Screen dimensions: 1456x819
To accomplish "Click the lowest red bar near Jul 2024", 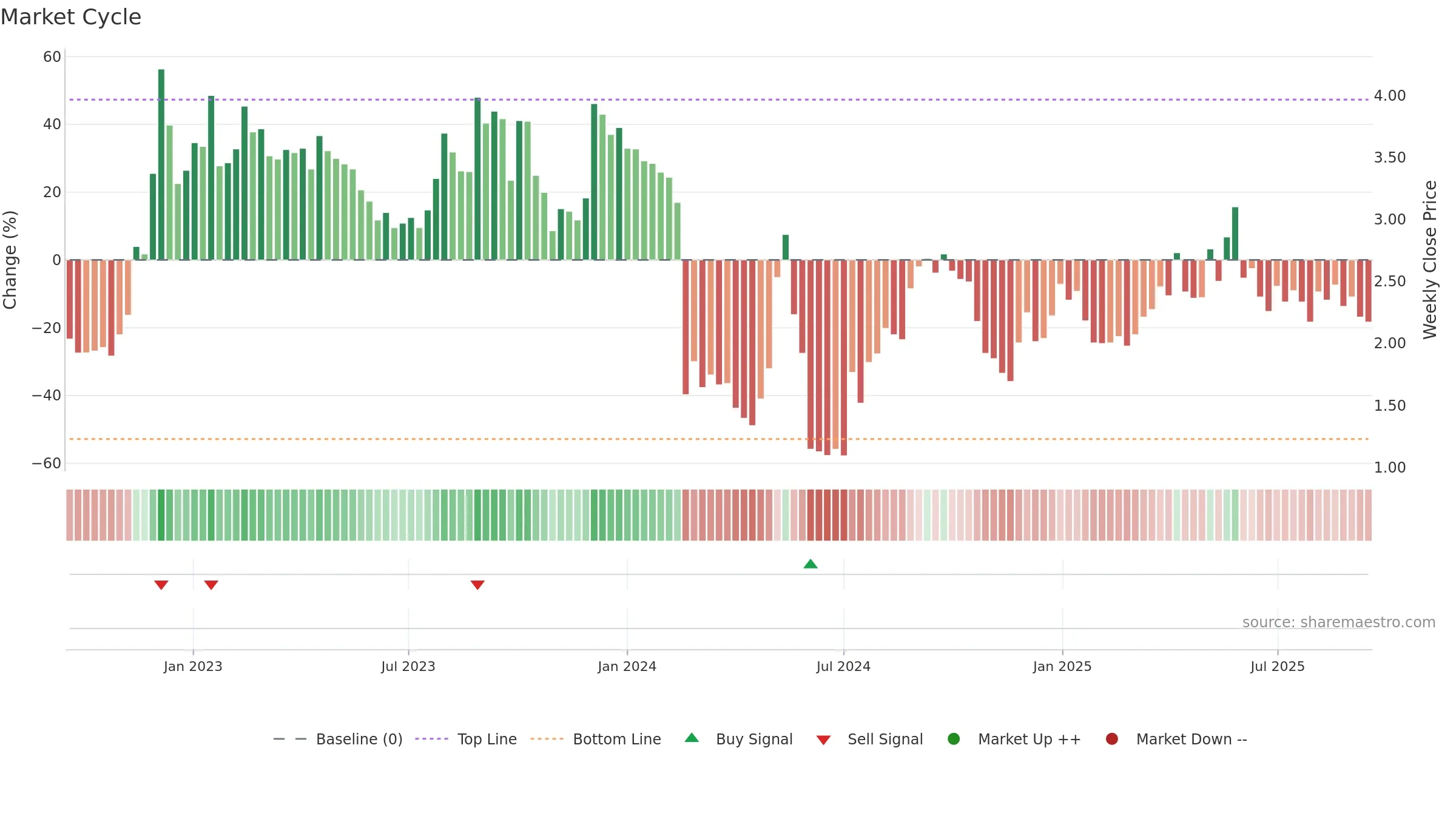I will [x=844, y=357].
